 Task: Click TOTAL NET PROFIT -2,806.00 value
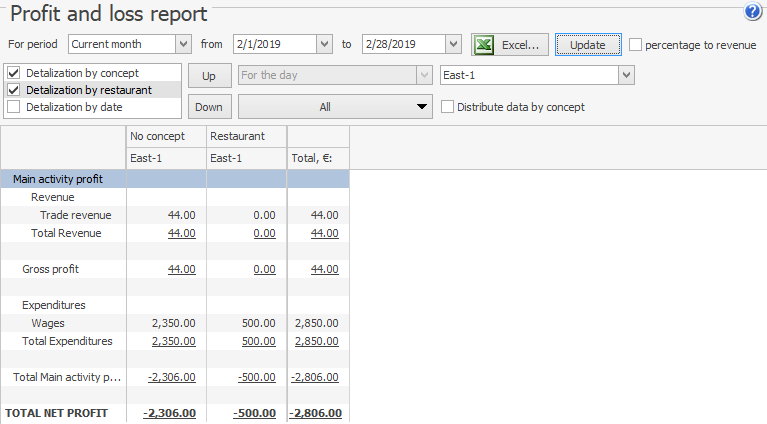316,413
